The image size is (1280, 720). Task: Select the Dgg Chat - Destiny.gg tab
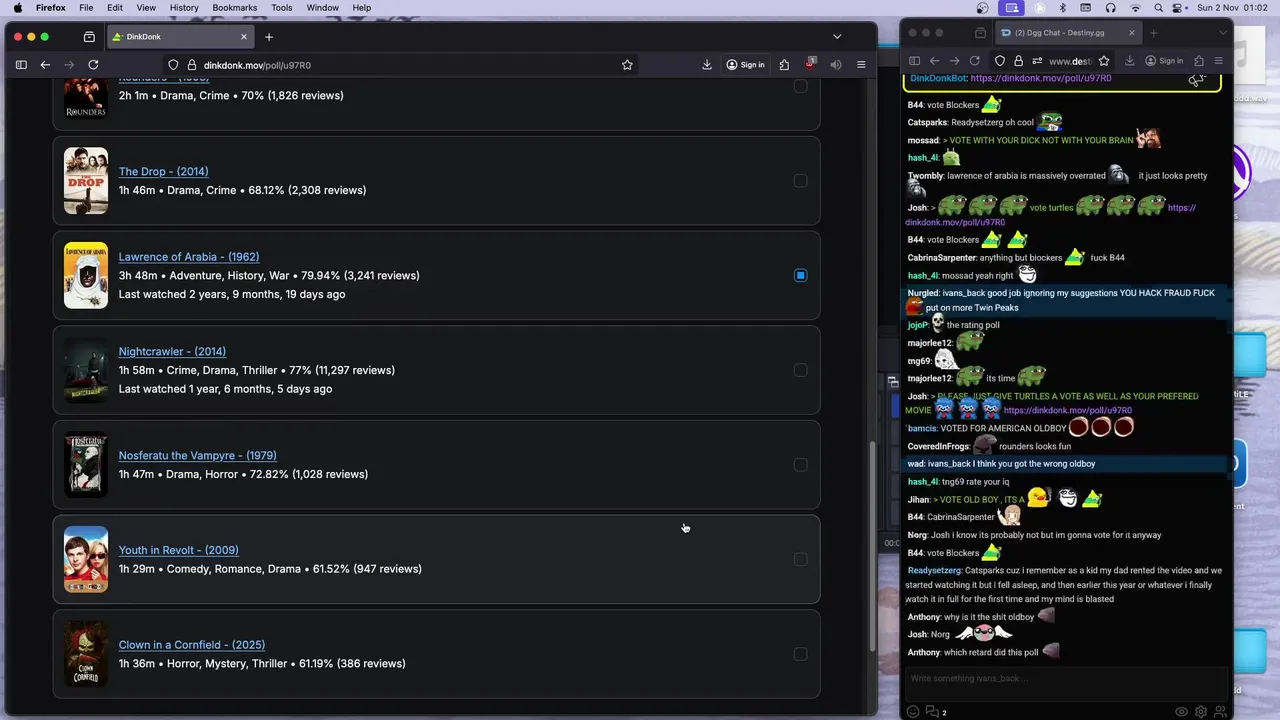[1067, 33]
